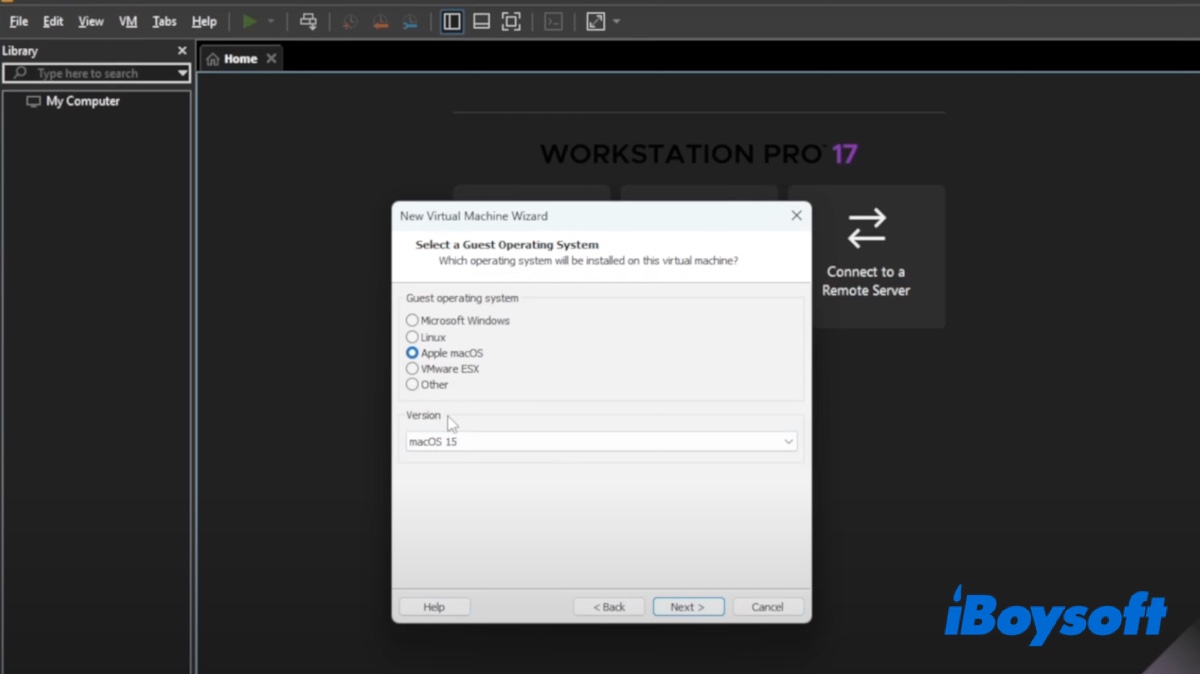The height and width of the screenshot is (674, 1200).
Task: Select the VMware ESX radio option
Action: coord(412,369)
